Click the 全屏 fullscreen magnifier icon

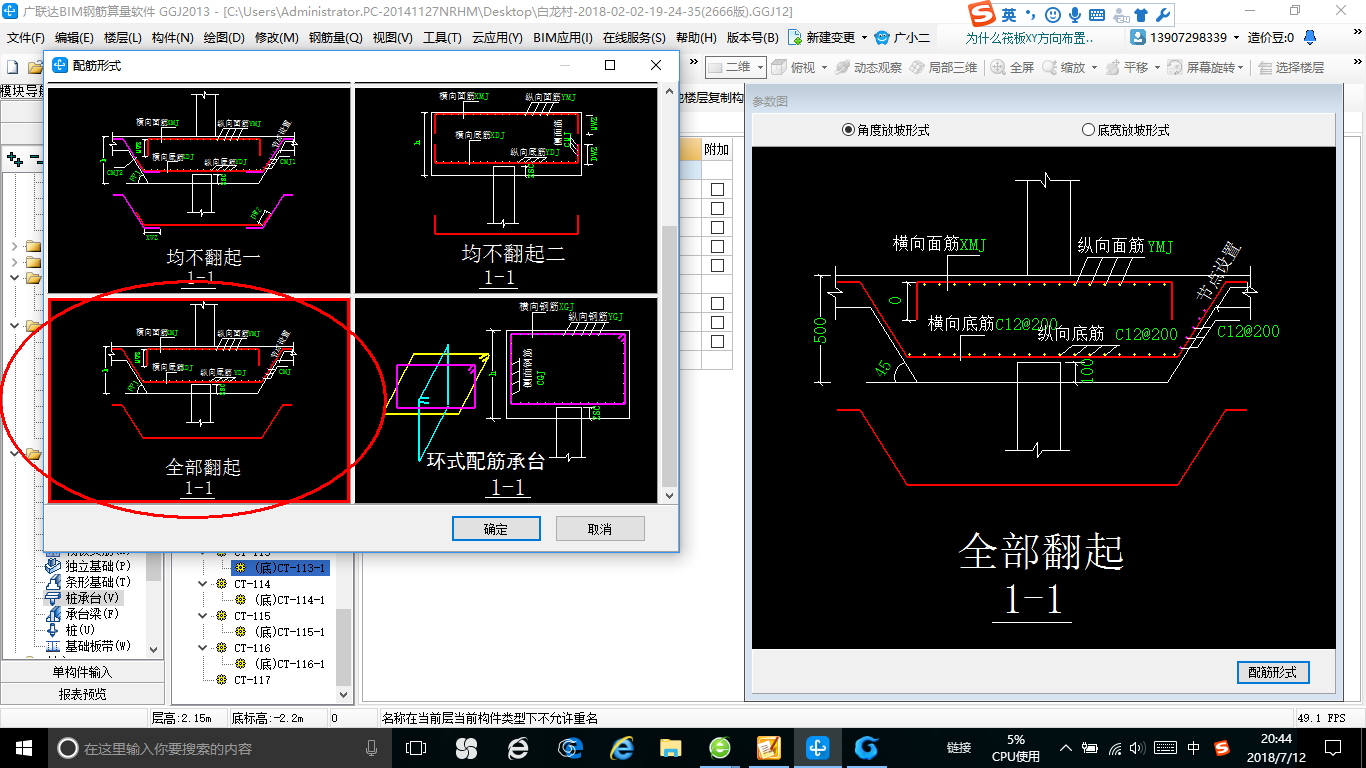tap(998, 68)
